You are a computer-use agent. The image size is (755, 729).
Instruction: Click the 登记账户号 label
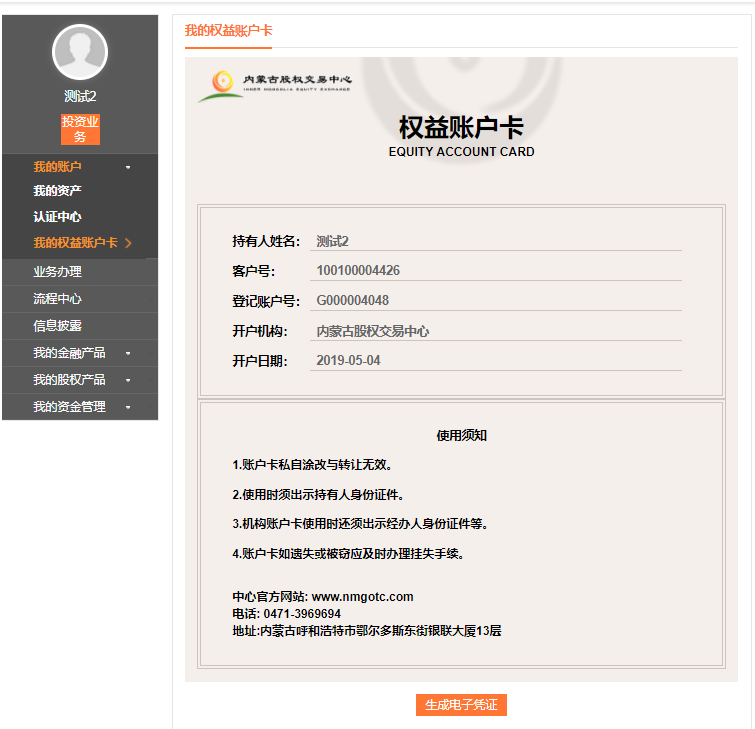(x=266, y=301)
